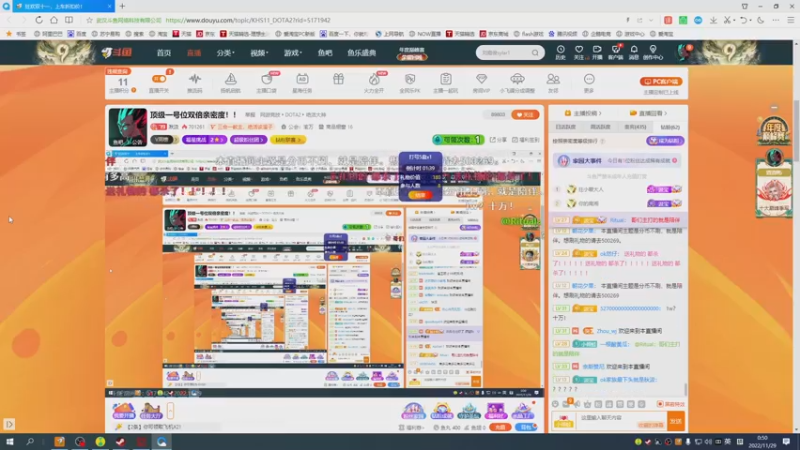The width and height of the screenshot is (800, 450).
Task: Expand the 分类 dropdown in navigation
Action: [225, 53]
